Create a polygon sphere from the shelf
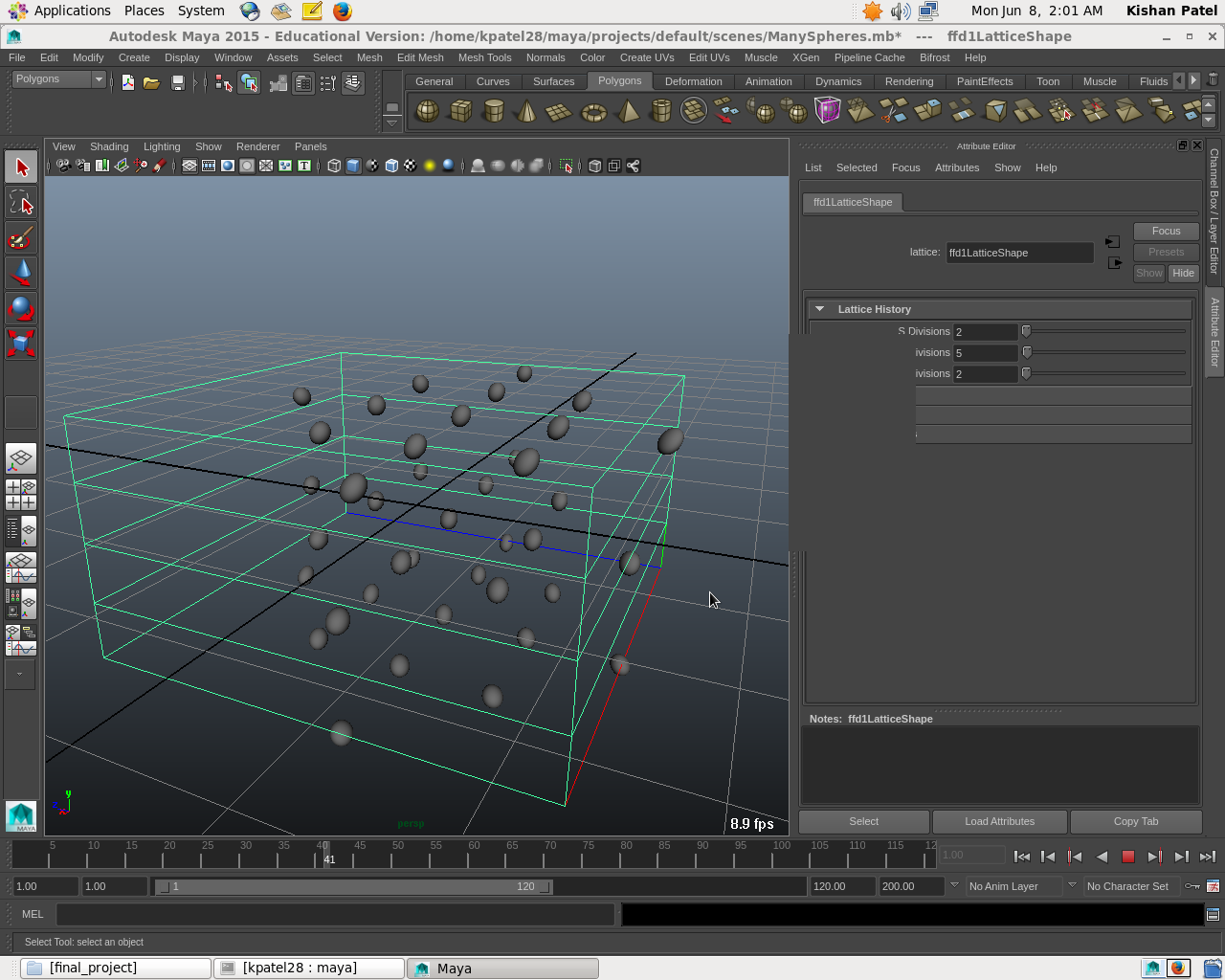 tap(427, 111)
